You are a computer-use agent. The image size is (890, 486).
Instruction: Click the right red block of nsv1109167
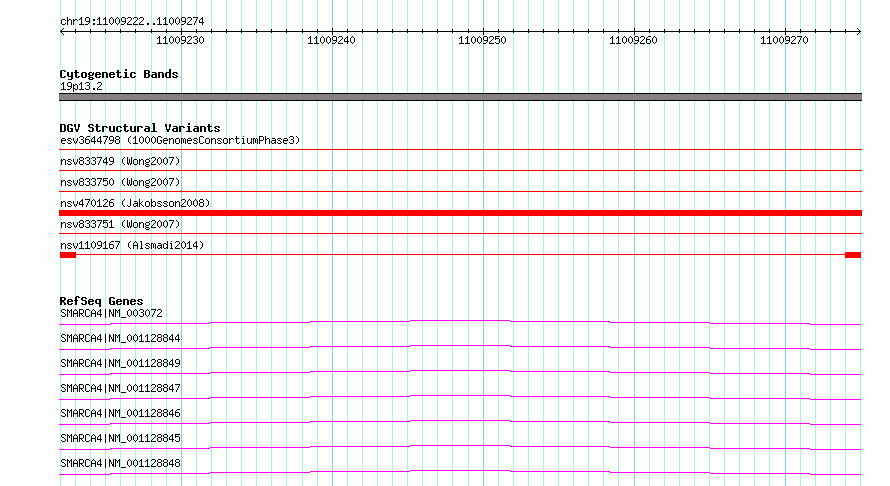click(x=853, y=255)
